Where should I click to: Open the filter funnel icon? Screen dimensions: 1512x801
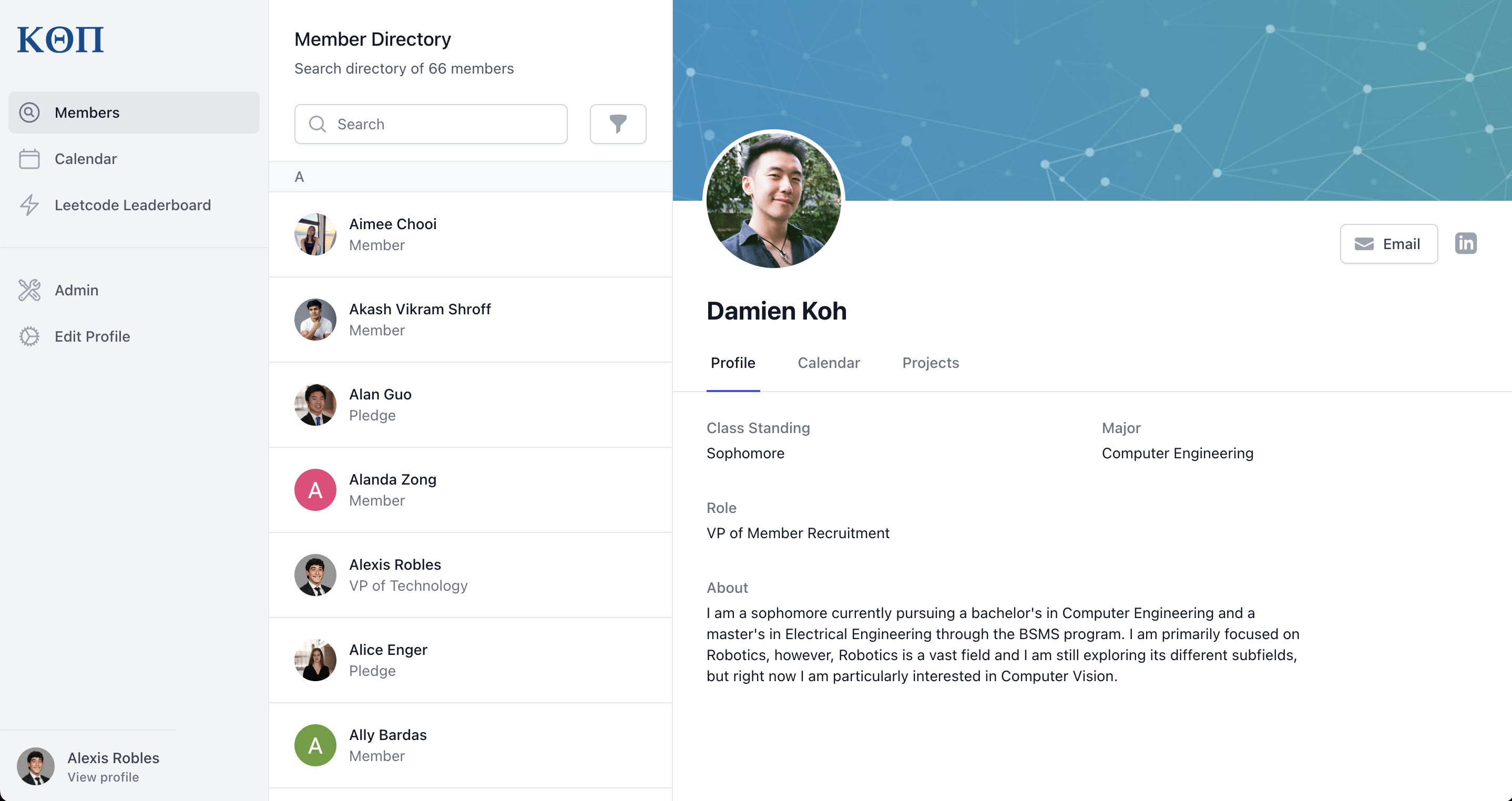coord(618,124)
